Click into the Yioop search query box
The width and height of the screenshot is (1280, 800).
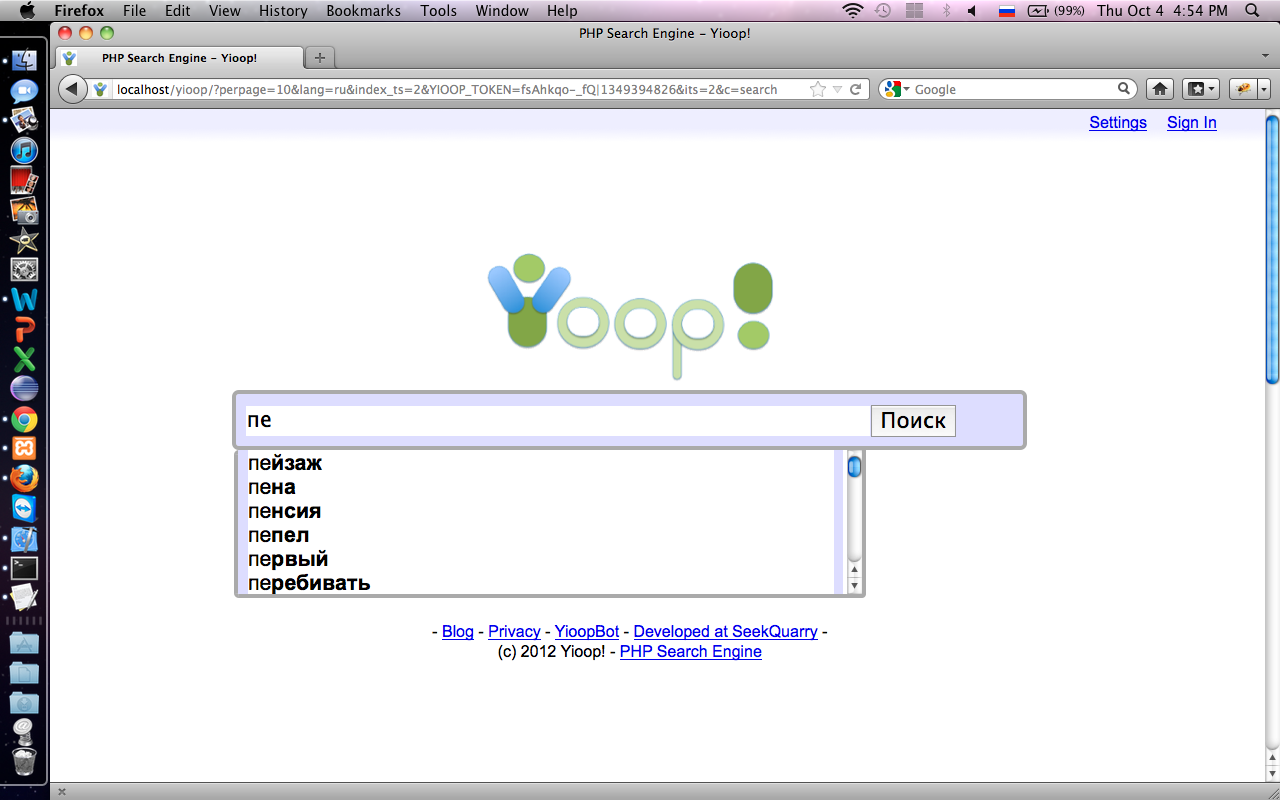(558, 421)
